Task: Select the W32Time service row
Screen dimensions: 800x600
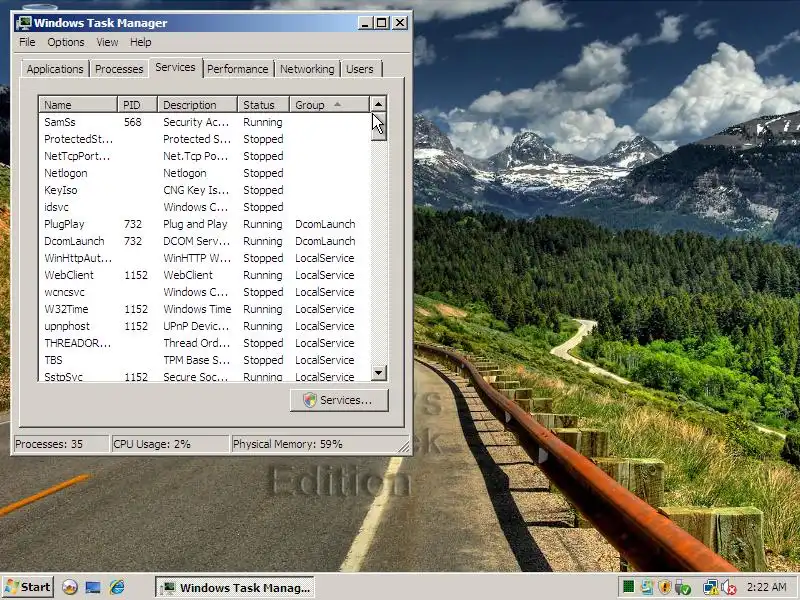Action: (204, 309)
